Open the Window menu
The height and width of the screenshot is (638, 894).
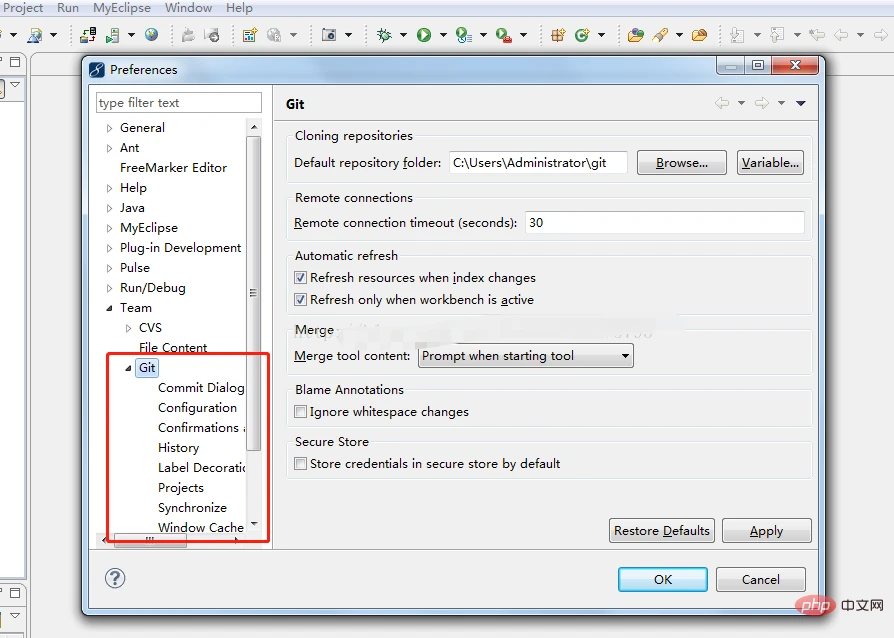coord(188,8)
